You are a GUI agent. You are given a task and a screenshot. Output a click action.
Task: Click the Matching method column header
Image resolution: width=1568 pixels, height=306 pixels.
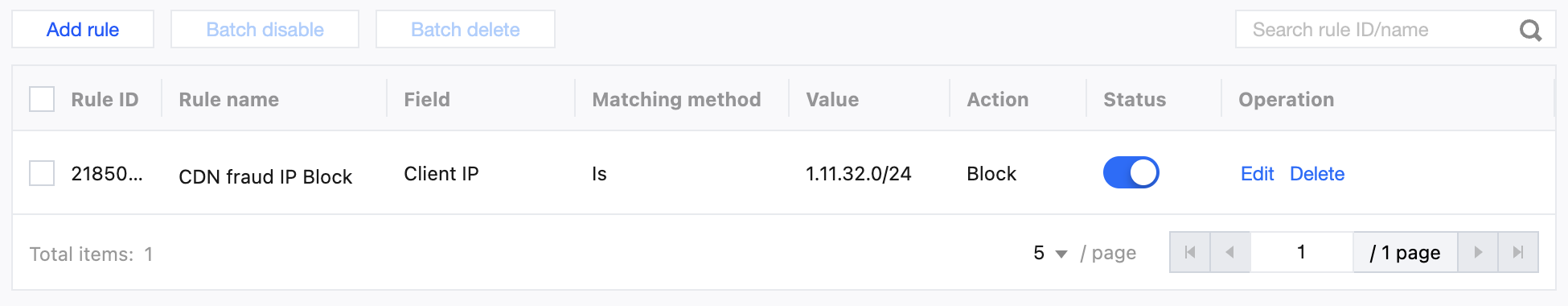[676, 100]
